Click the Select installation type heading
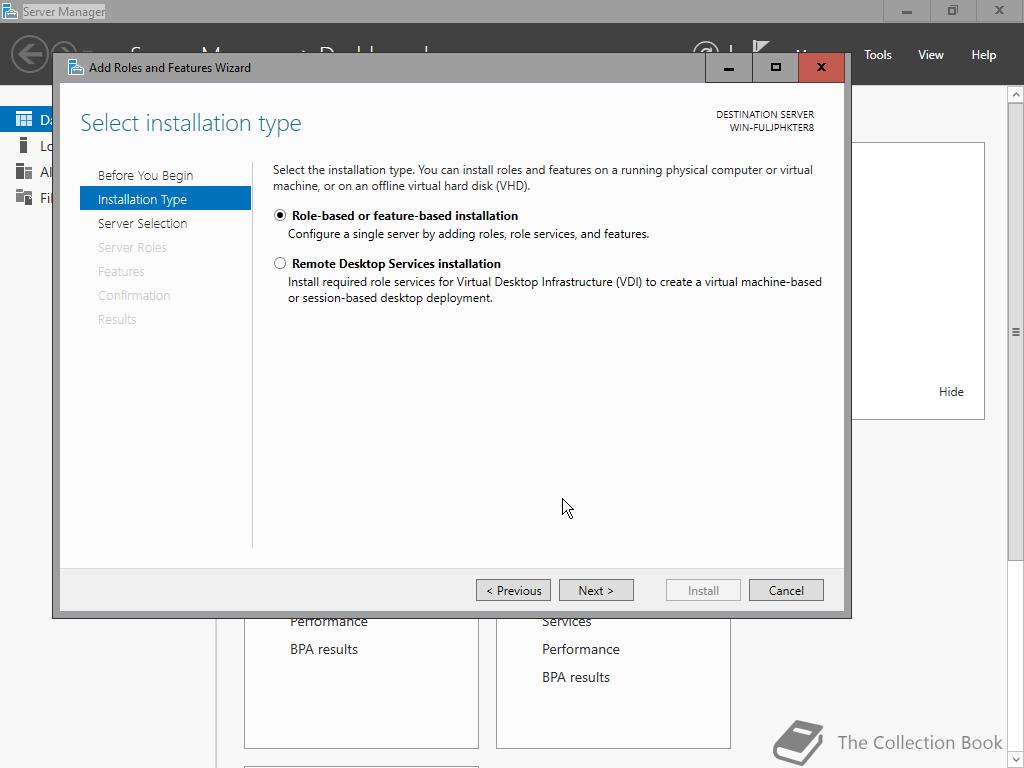The image size is (1024, 768). [x=191, y=123]
